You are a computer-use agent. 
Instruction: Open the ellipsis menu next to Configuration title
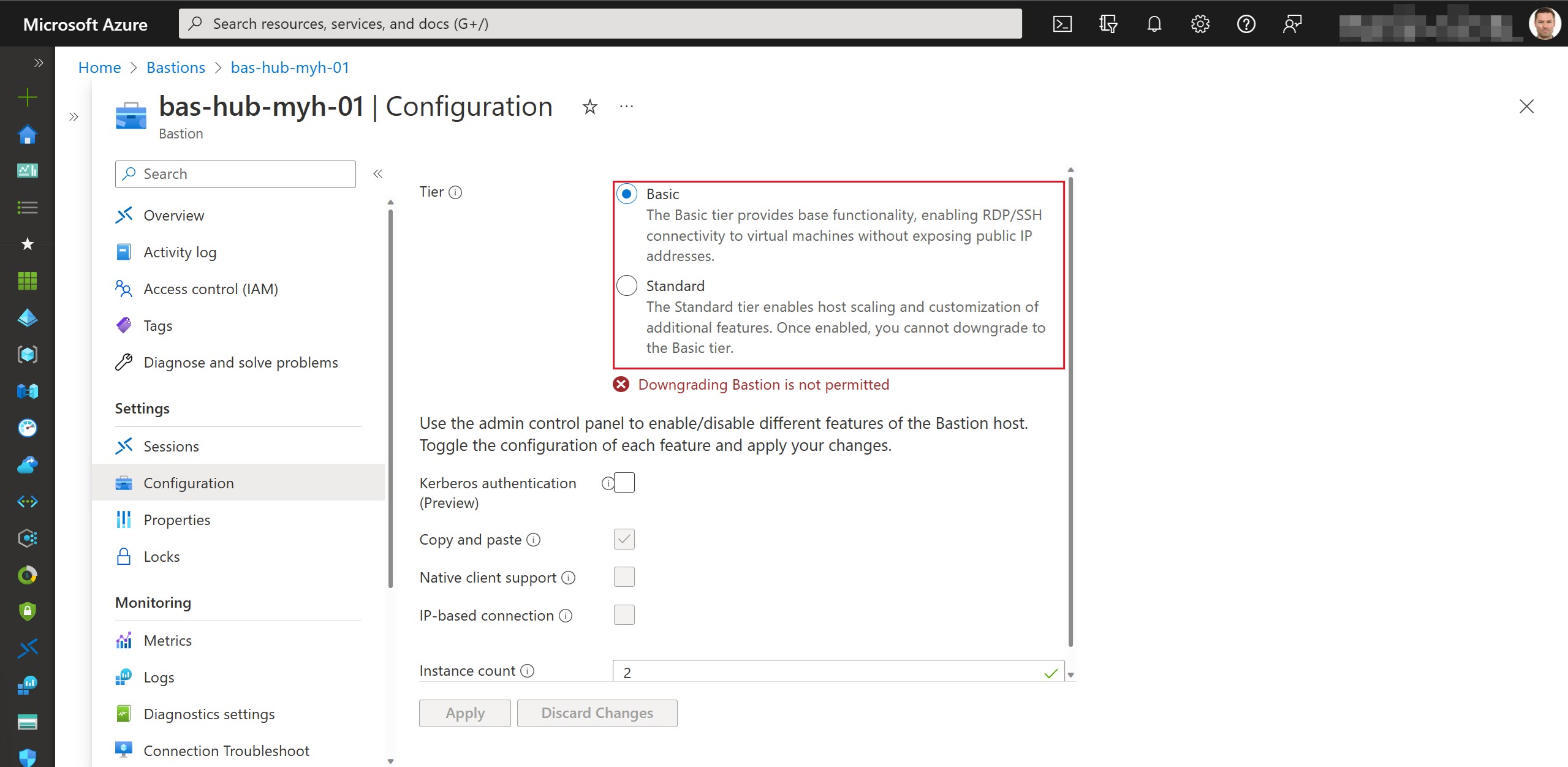tap(626, 106)
